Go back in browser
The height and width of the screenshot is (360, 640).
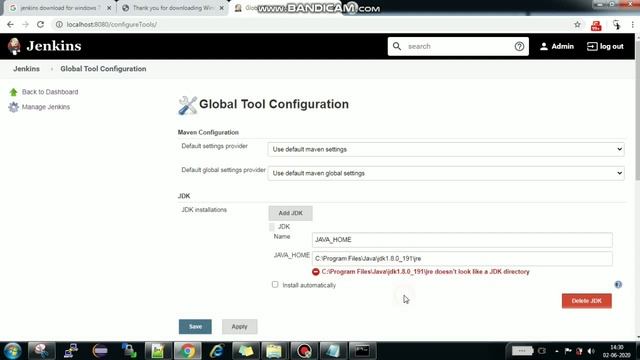[x=10, y=24]
